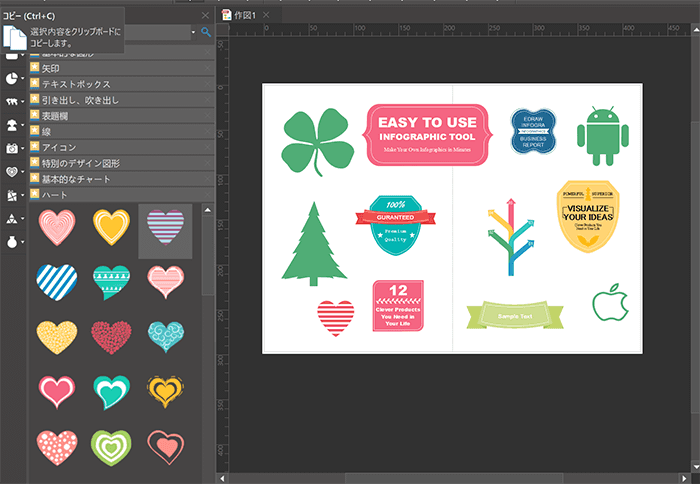This screenshot has width=700, height=484.
Task: Select the pink 12 Clever Products label
Action: [398, 306]
